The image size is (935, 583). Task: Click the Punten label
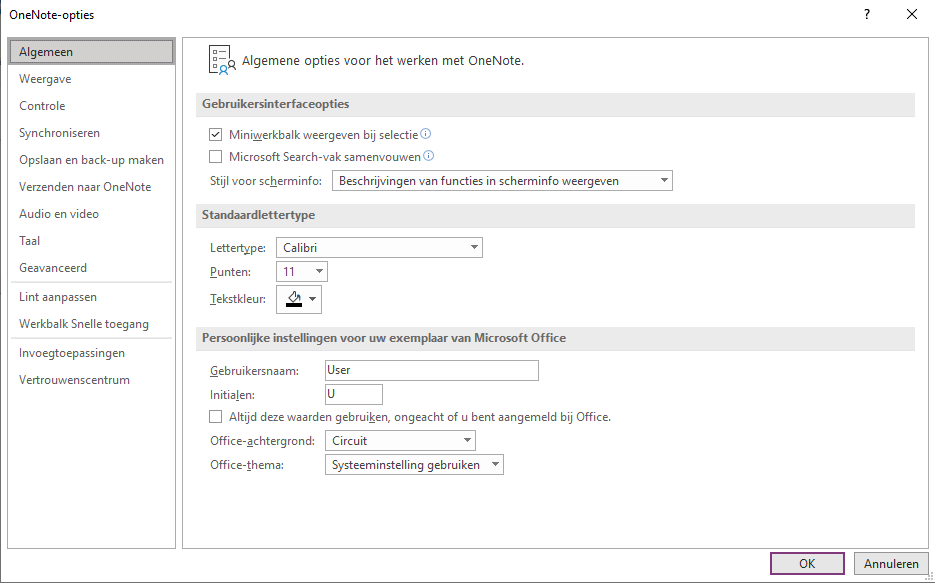(x=230, y=272)
